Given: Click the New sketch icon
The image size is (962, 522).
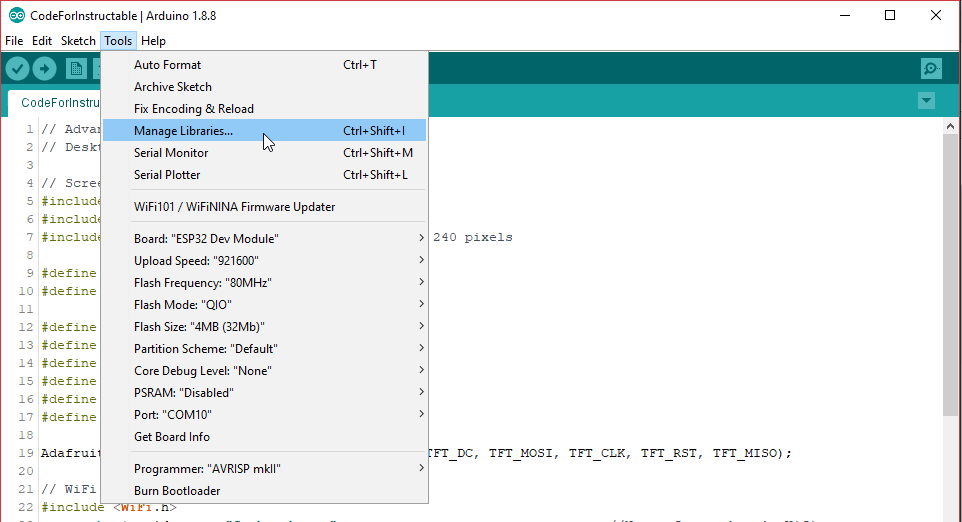Looking at the screenshot, I should (76, 69).
